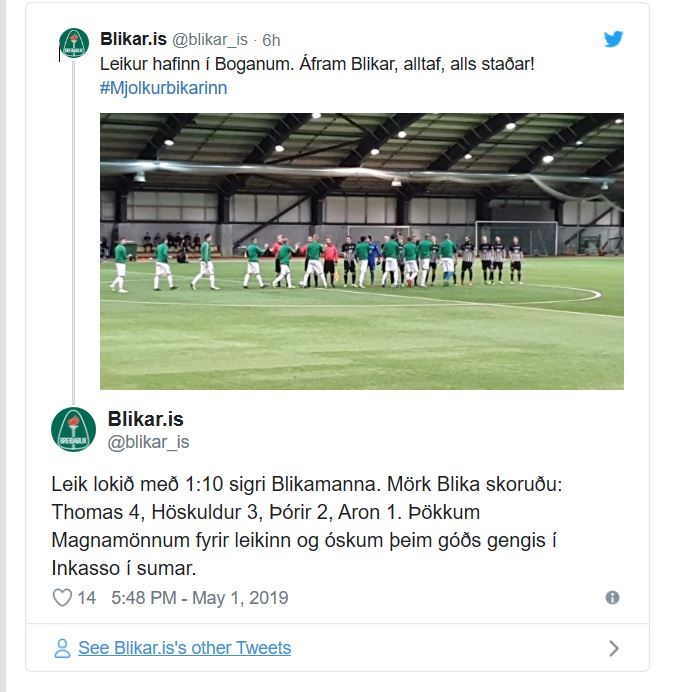The image size is (679, 692).
Task: Open the football match photo
Action: pos(362,251)
